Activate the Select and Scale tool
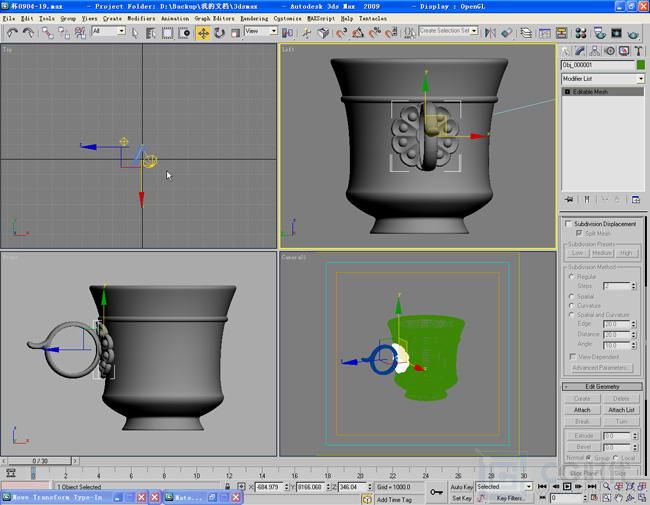Screen dimensions: 650x505 click(x=235, y=33)
